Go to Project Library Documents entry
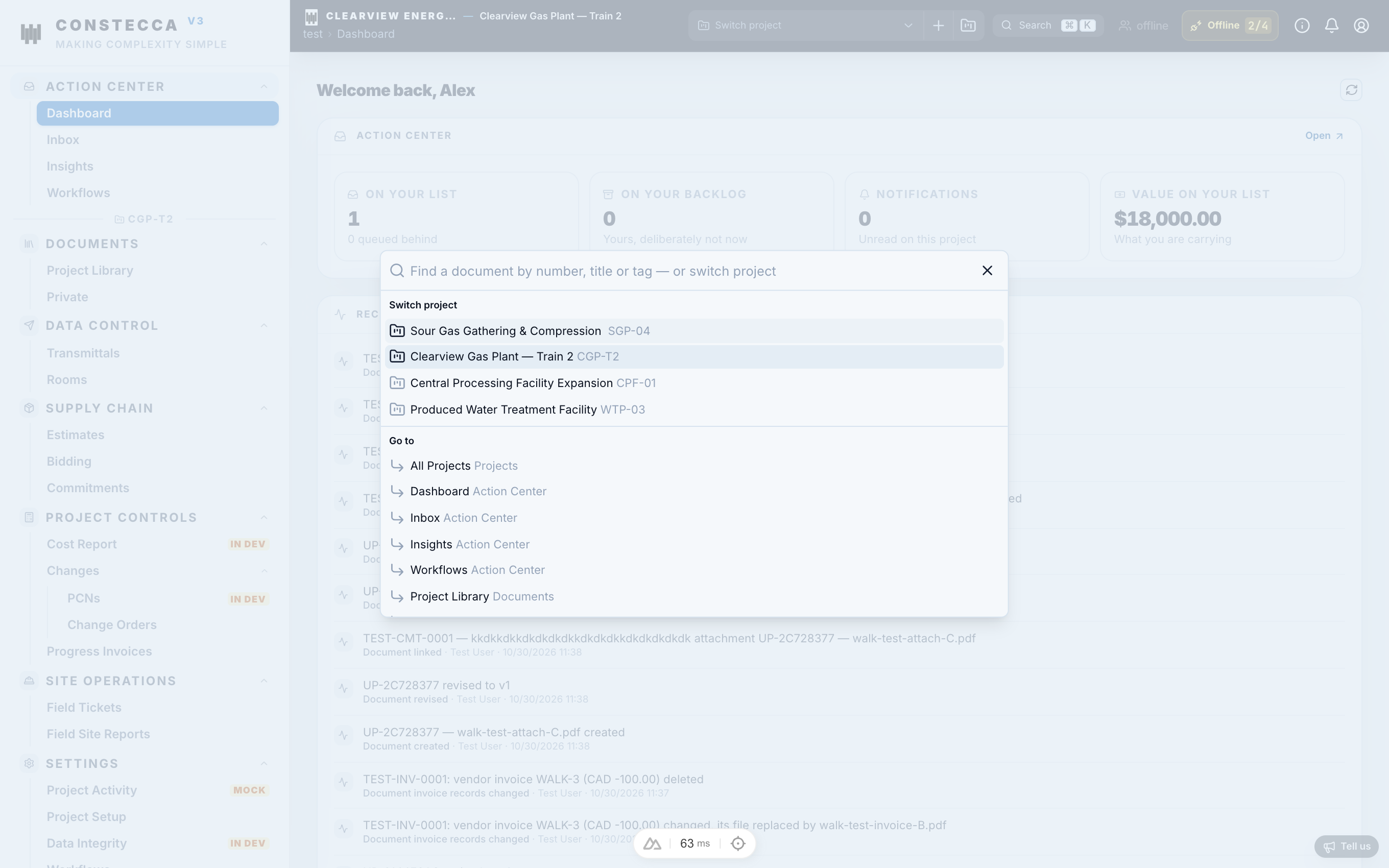The height and width of the screenshot is (868, 1389). click(694, 596)
